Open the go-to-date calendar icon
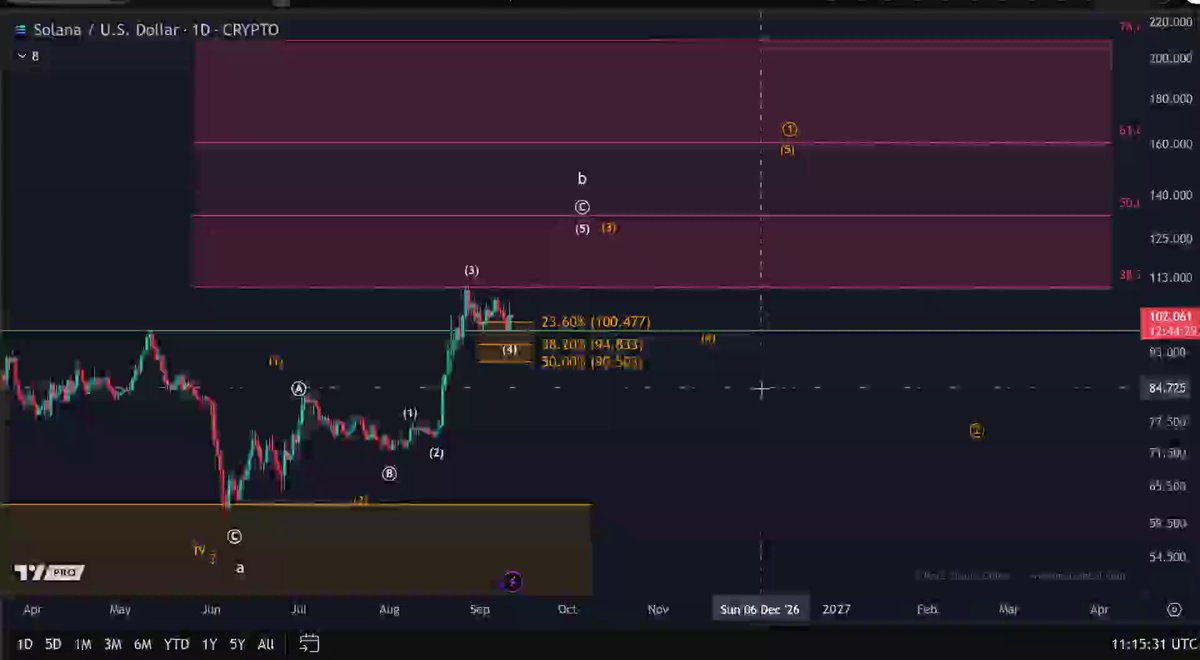 tap(309, 643)
